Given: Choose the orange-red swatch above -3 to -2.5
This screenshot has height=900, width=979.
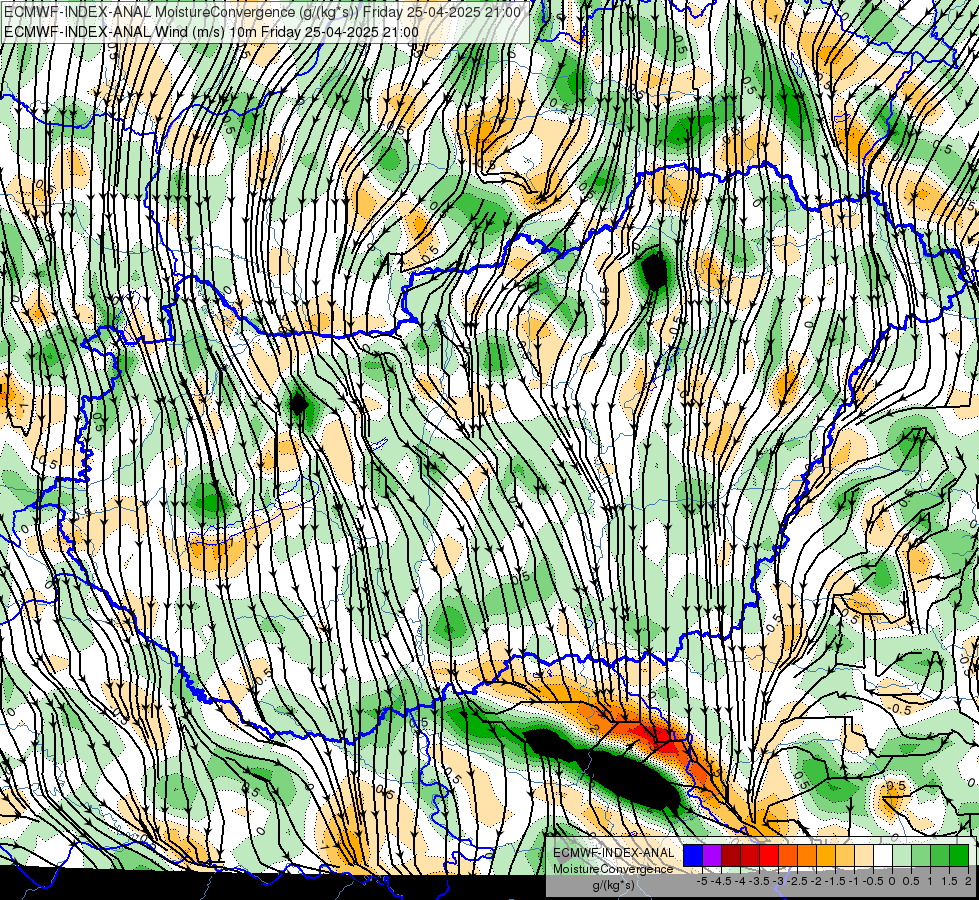Looking at the screenshot, I should click(788, 856).
